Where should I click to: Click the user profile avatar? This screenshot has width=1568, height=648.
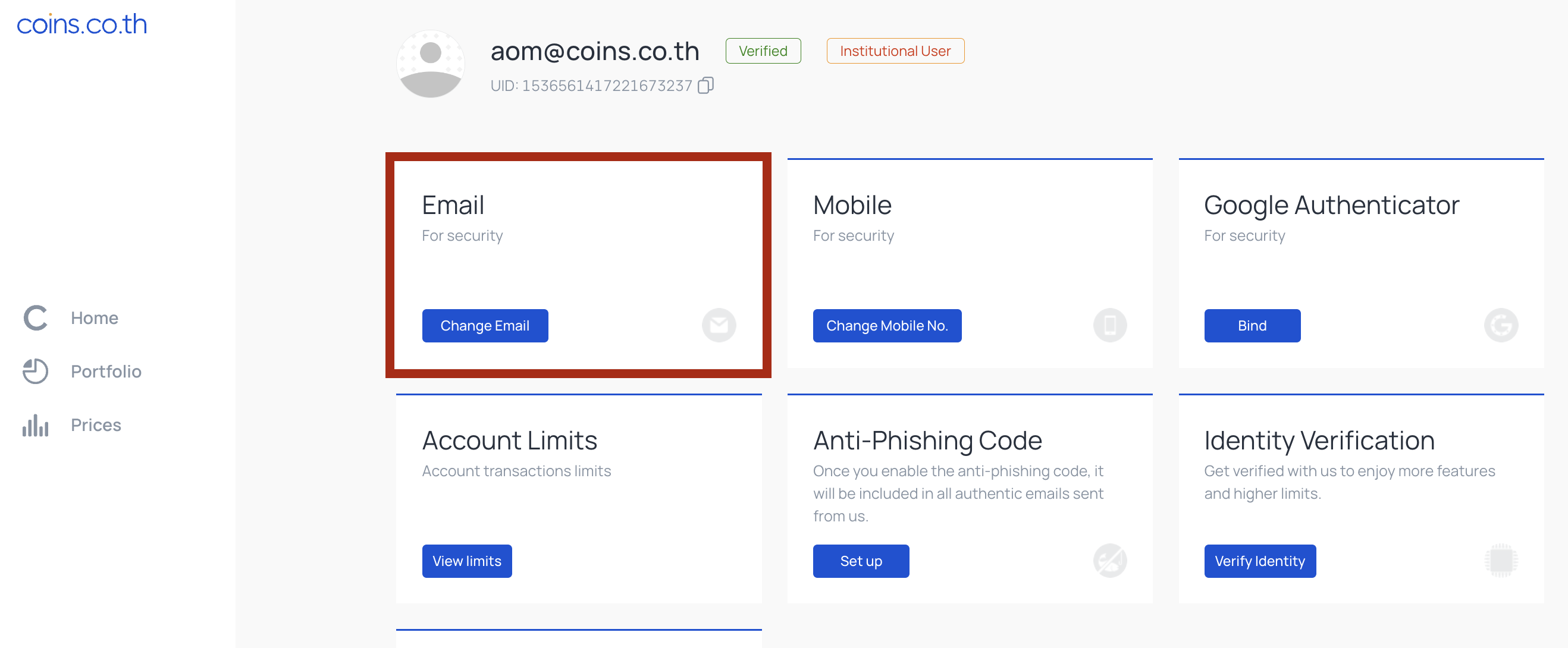(x=430, y=64)
